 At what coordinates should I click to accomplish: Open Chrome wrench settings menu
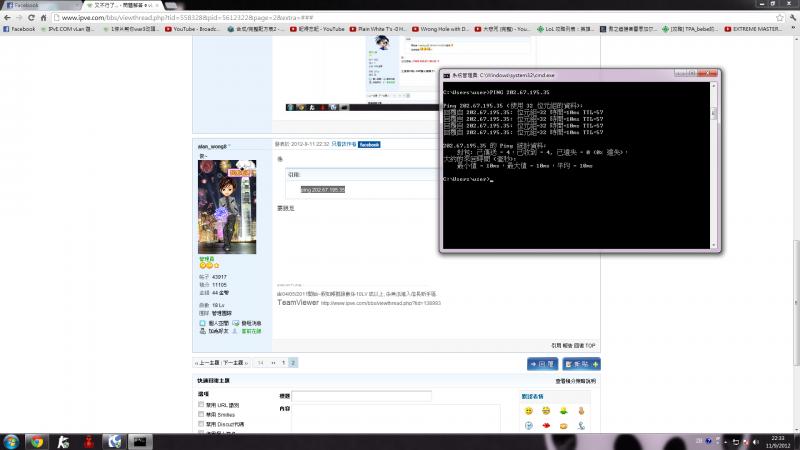(x=792, y=18)
